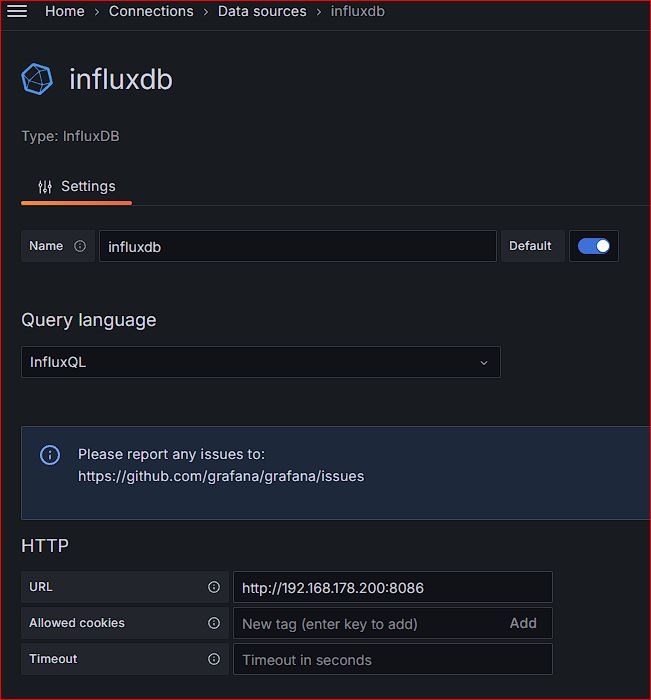Click the Timeout in seconds field

point(393,659)
